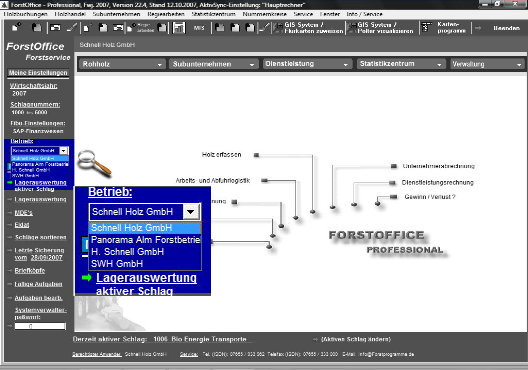Launch the Kartenprogramm icon
Viewport: 528px width, 370px height.
point(427,28)
